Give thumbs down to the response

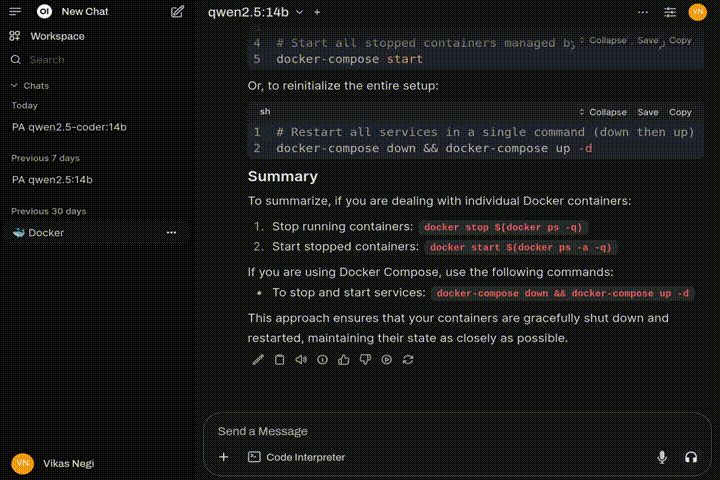pyautogui.click(x=365, y=360)
